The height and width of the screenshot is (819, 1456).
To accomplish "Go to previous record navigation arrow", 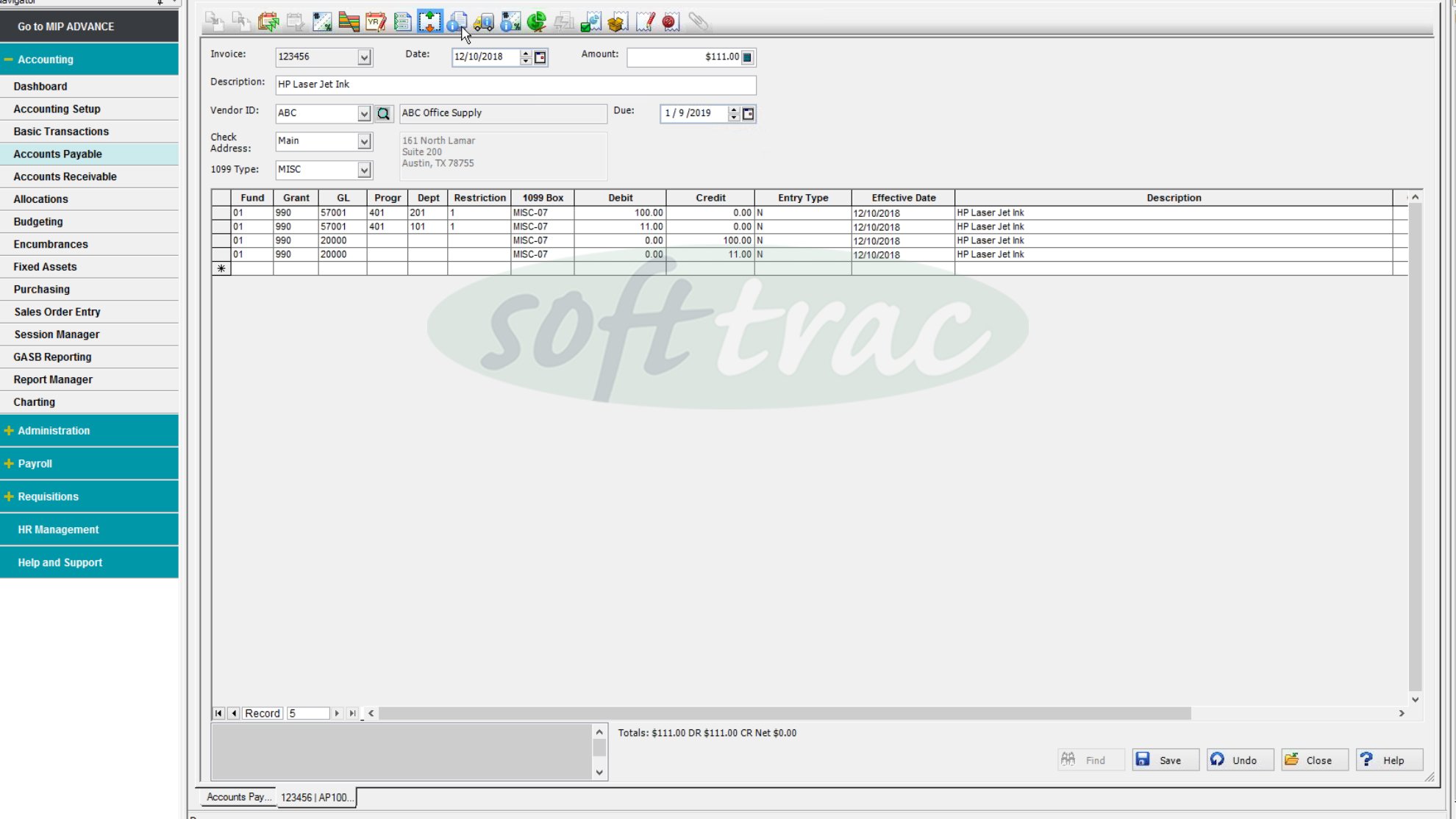I will (234, 713).
